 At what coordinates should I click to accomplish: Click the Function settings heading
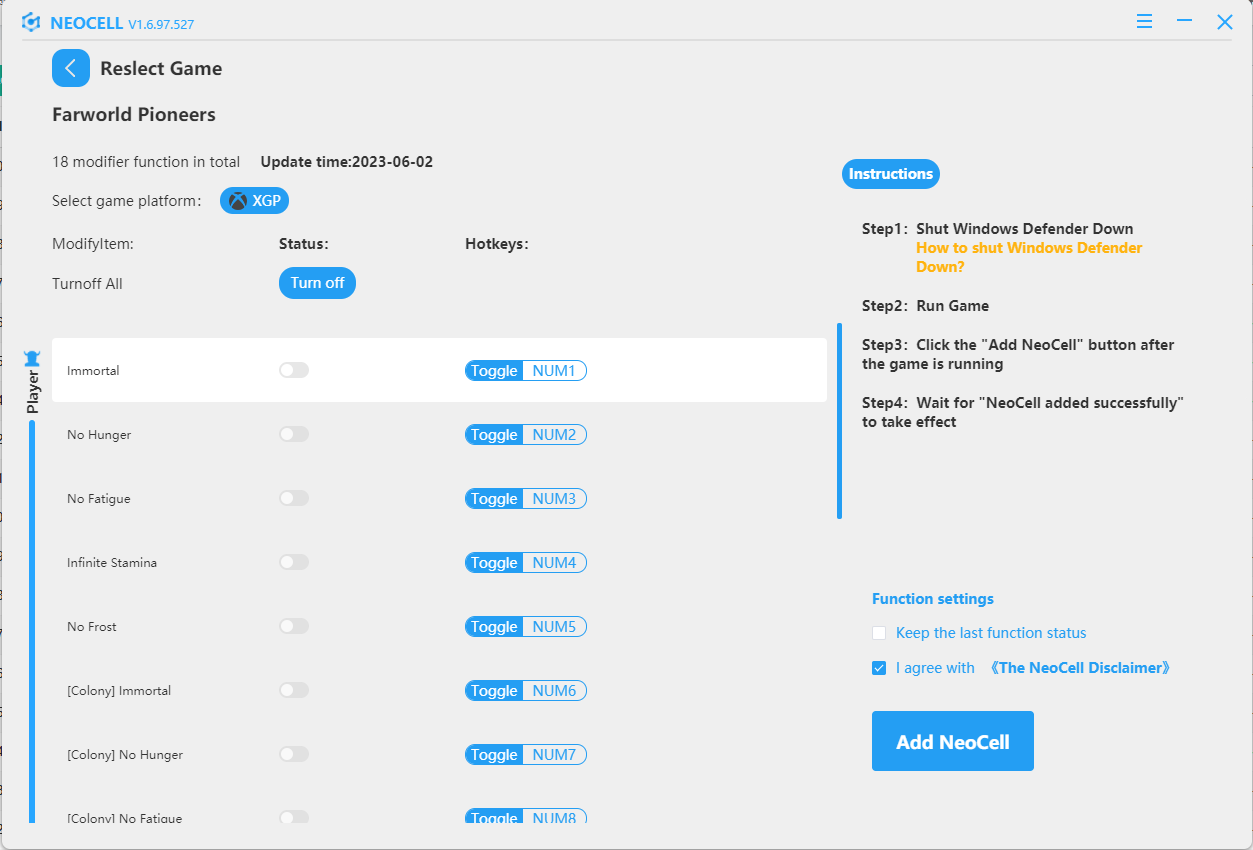(x=933, y=599)
